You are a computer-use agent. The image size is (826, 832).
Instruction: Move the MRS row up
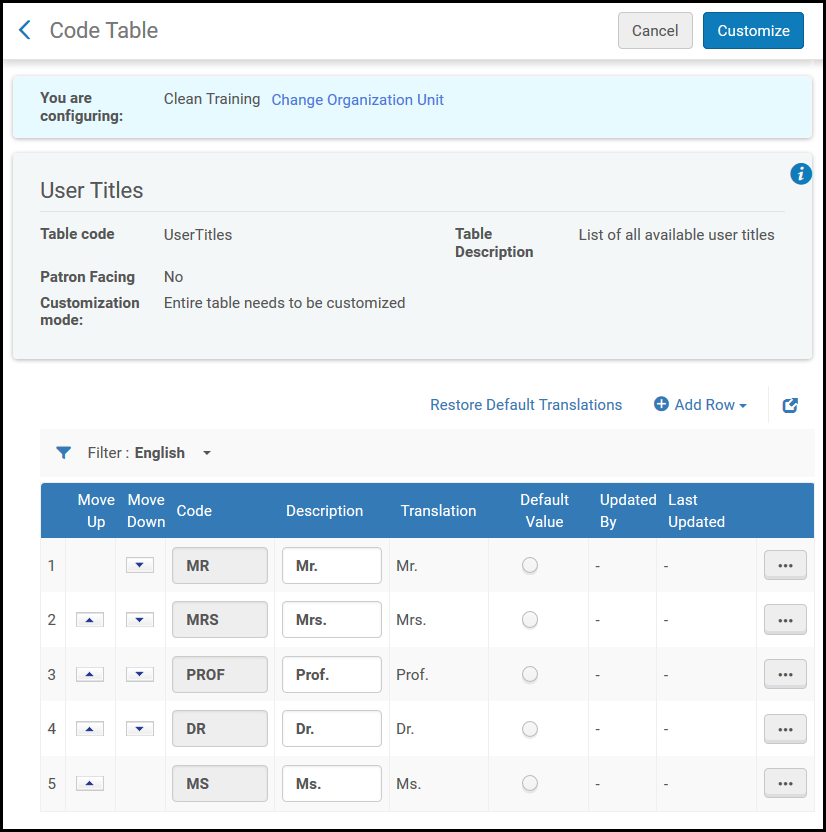(x=90, y=619)
